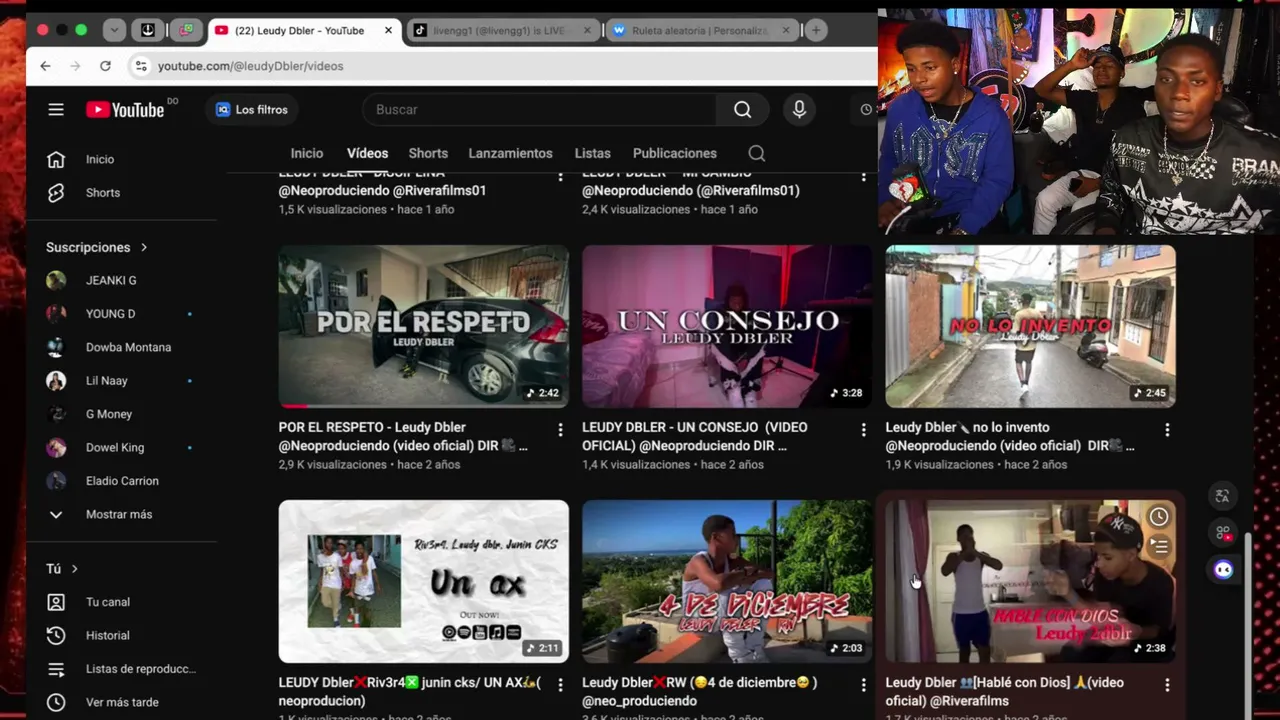
Task: Reload the page
Action: 105,66
